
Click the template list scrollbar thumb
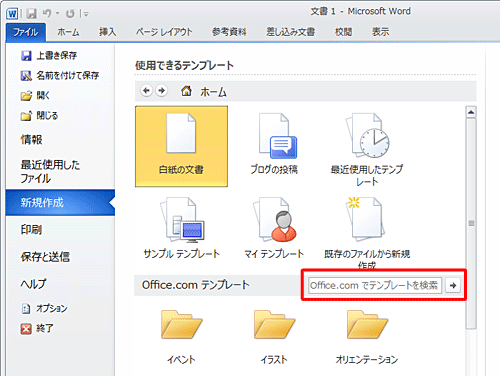pyautogui.click(x=471, y=223)
